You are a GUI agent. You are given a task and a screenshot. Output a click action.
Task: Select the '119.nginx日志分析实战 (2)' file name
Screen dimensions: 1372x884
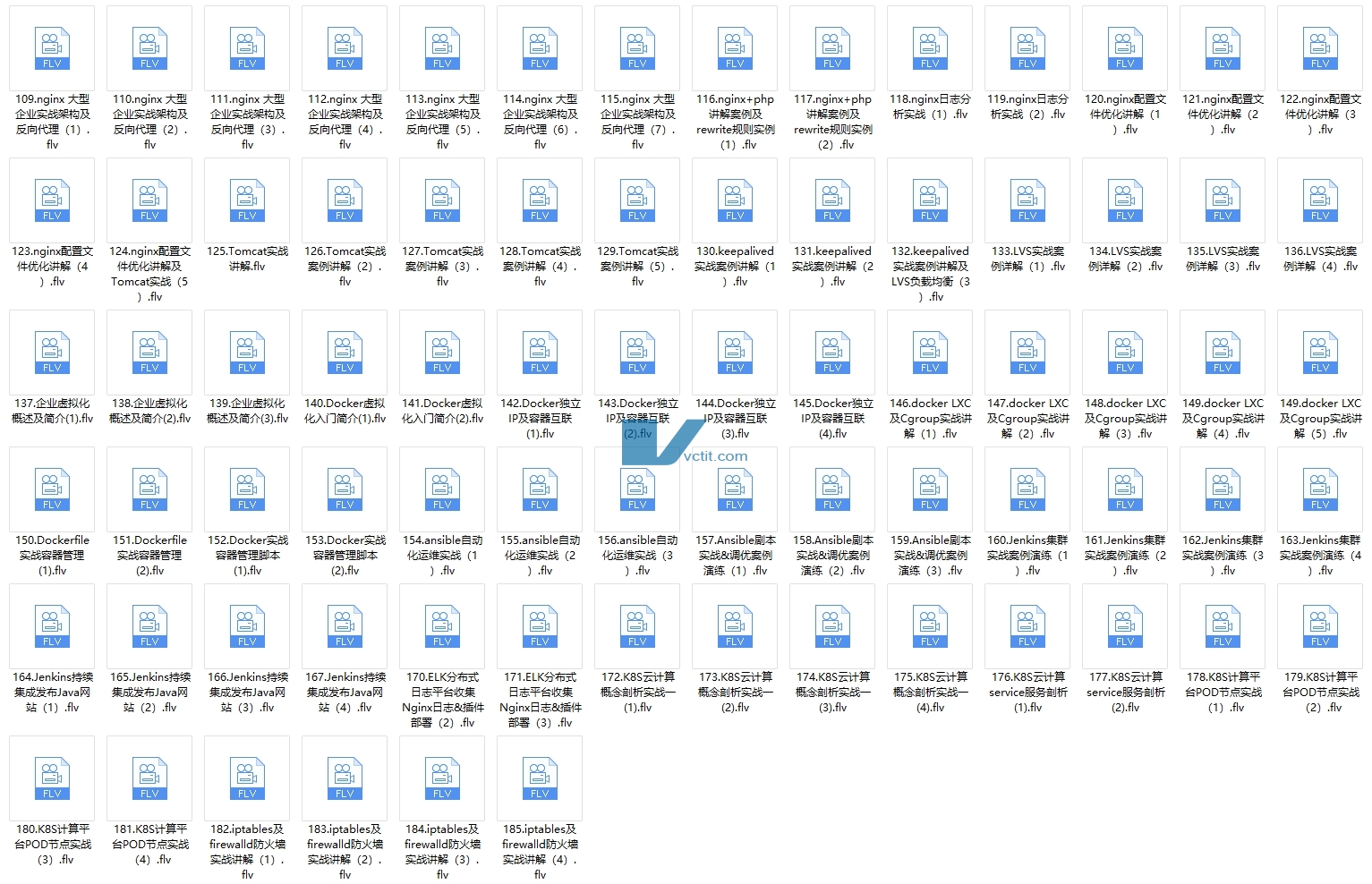(x=1027, y=106)
